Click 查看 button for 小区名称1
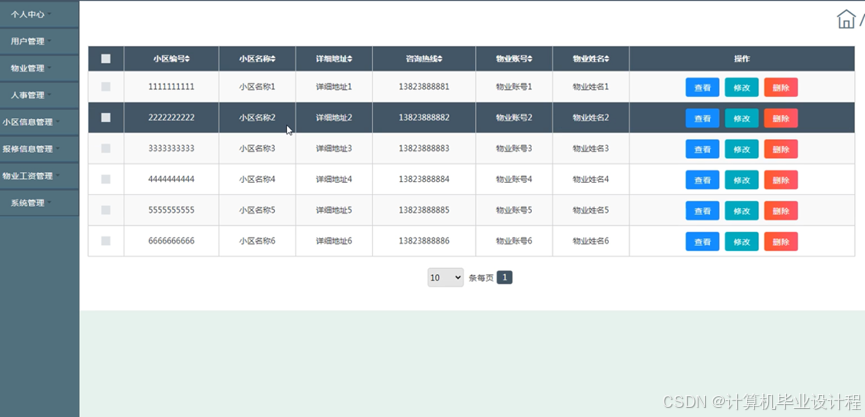This screenshot has width=865, height=417. [702, 87]
